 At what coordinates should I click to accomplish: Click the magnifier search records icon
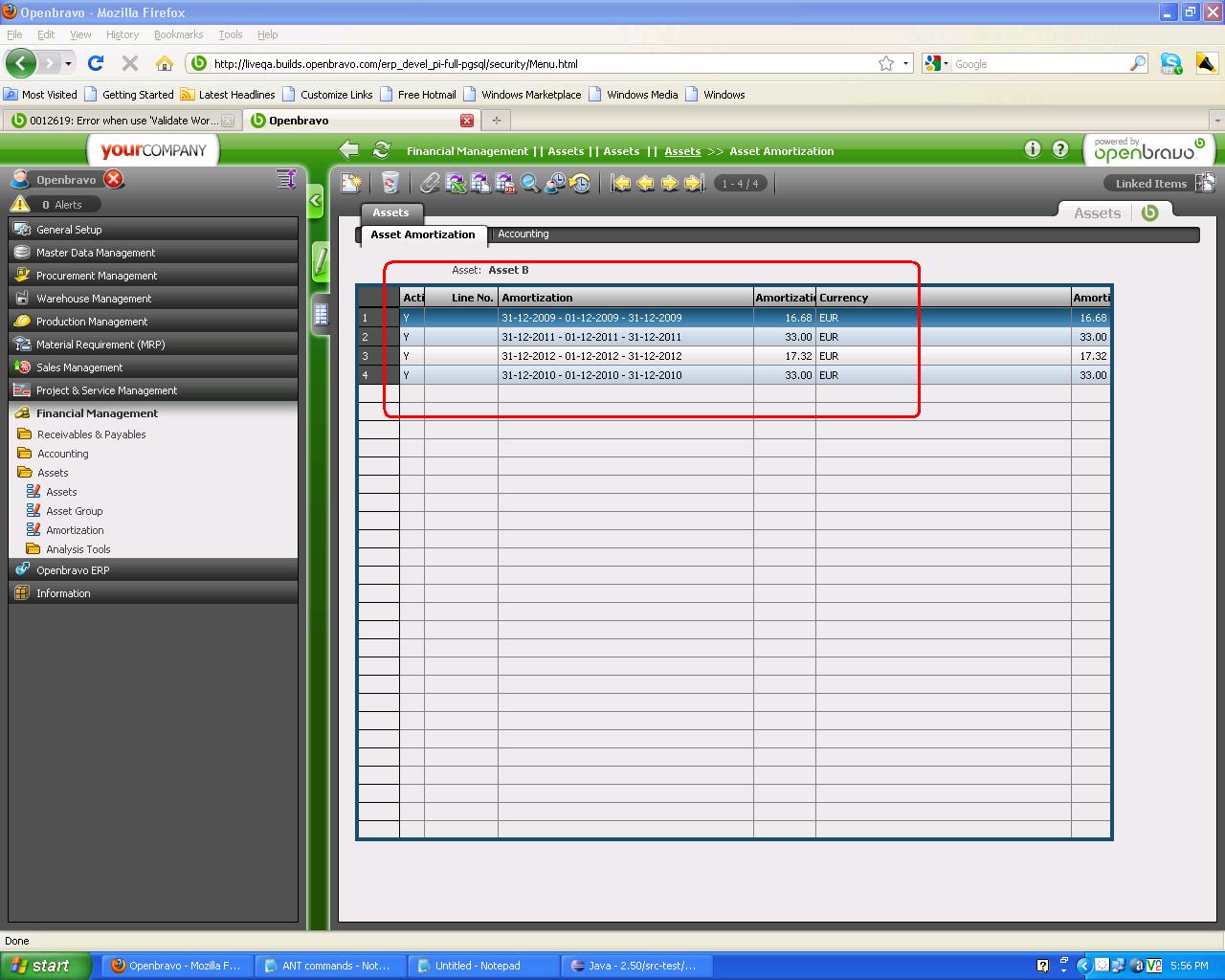[529, 183]
